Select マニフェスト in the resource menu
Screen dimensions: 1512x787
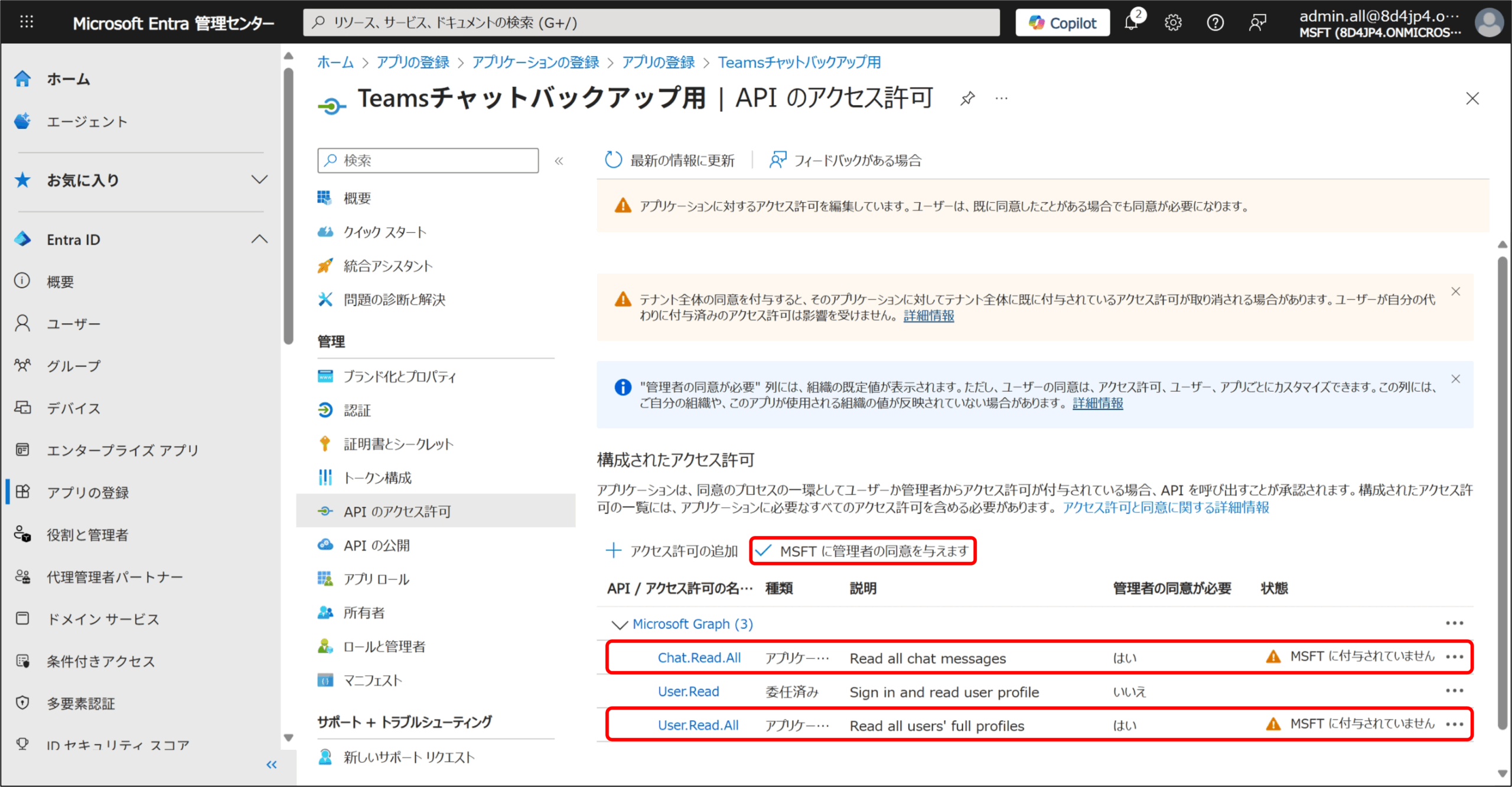click(x=373, y=680)
